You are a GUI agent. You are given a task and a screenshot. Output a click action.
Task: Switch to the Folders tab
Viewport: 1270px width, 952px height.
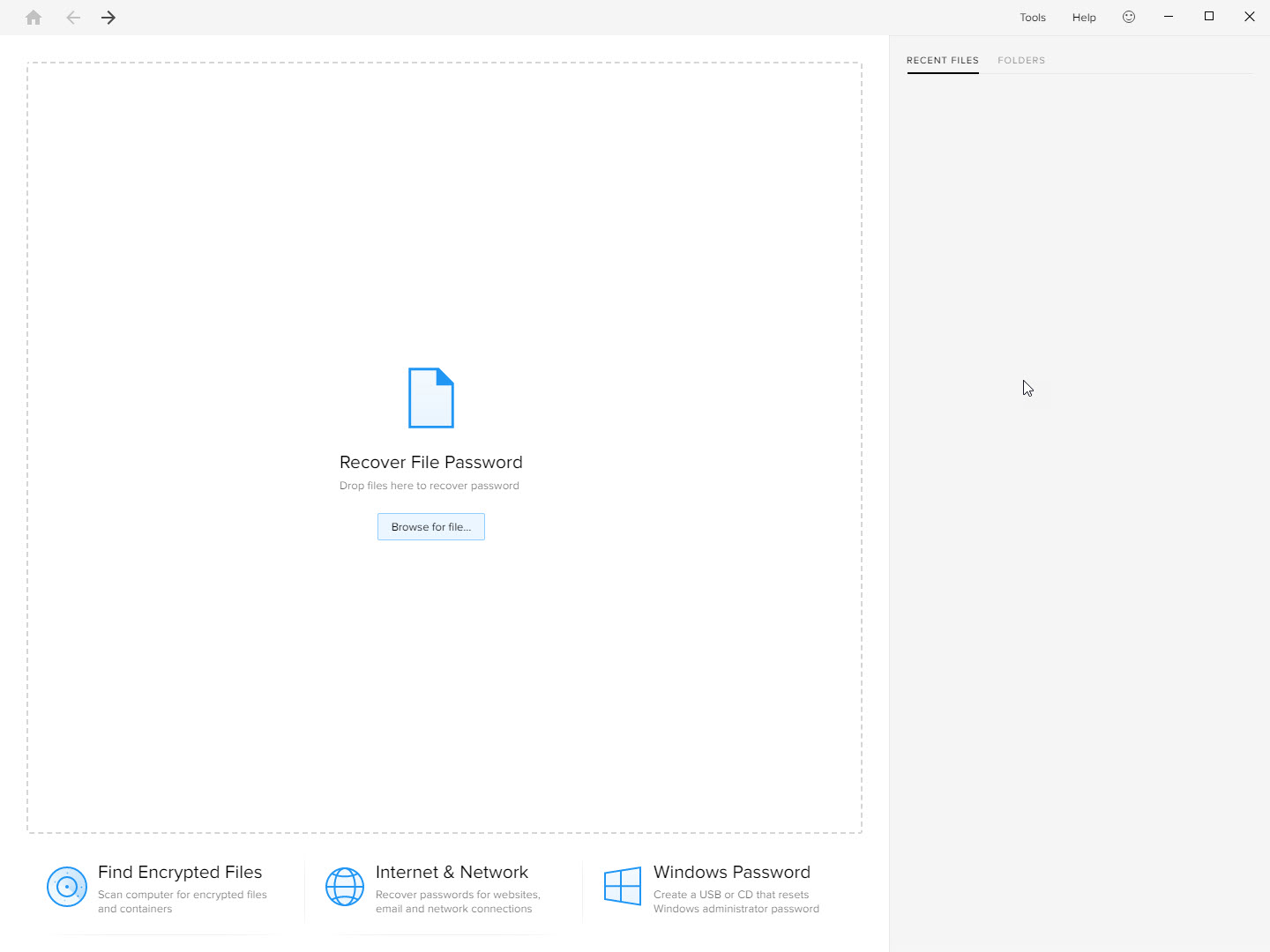pyautogui.click(x=1021, y=61)
